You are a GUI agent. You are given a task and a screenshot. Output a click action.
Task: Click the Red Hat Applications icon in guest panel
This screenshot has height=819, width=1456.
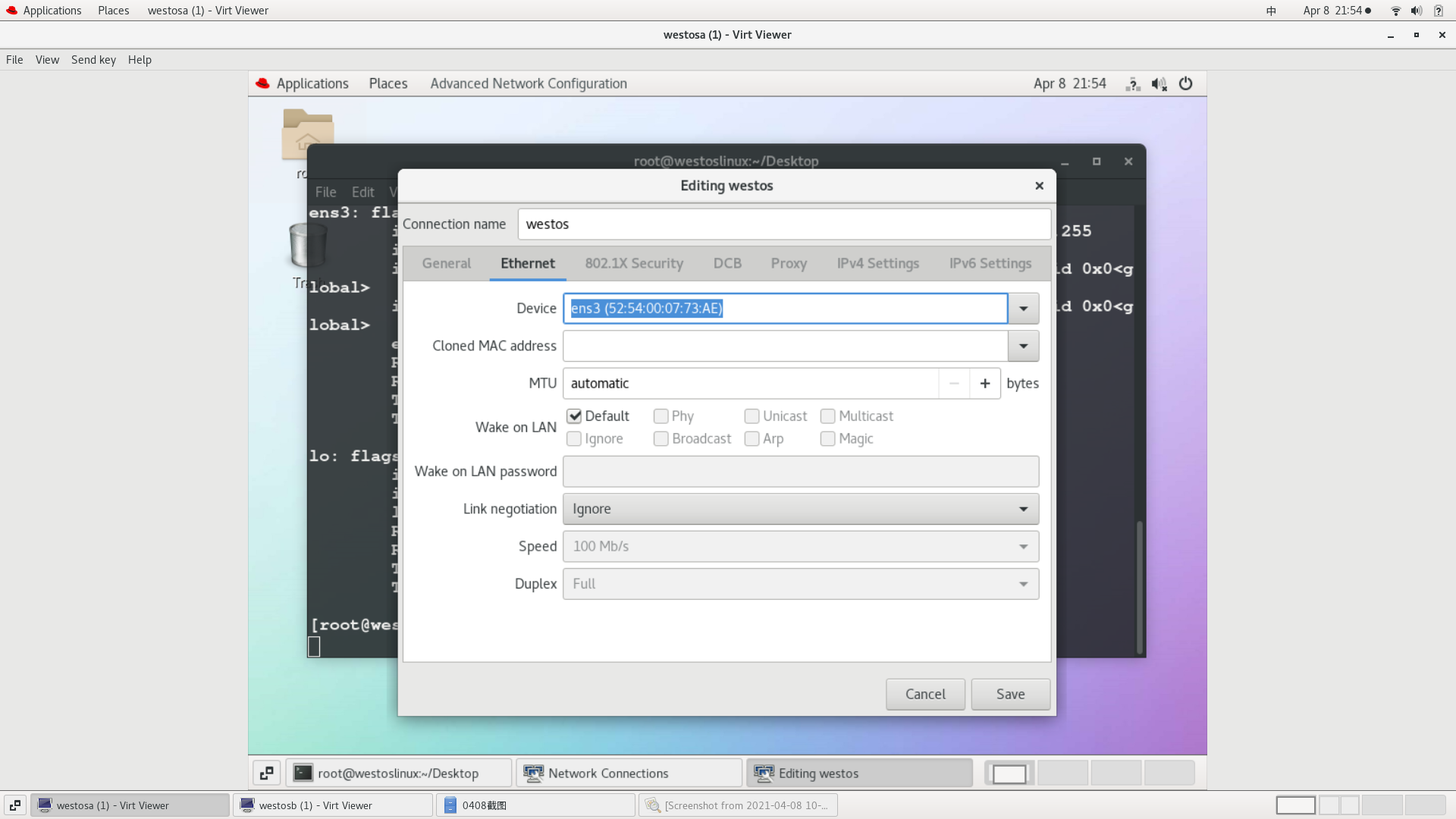point(263,83)
